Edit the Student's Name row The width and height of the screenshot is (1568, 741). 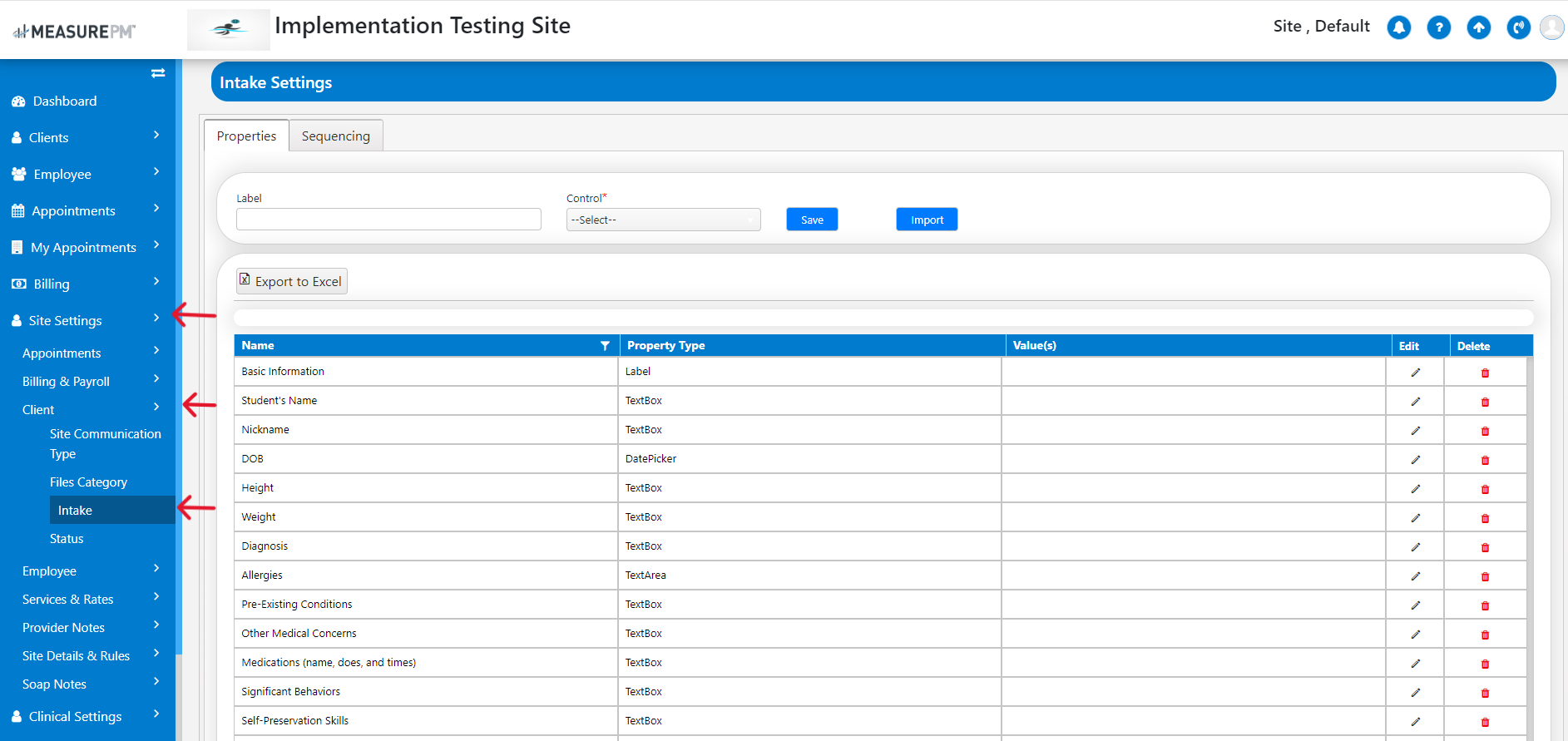(x=1415, y=402)
